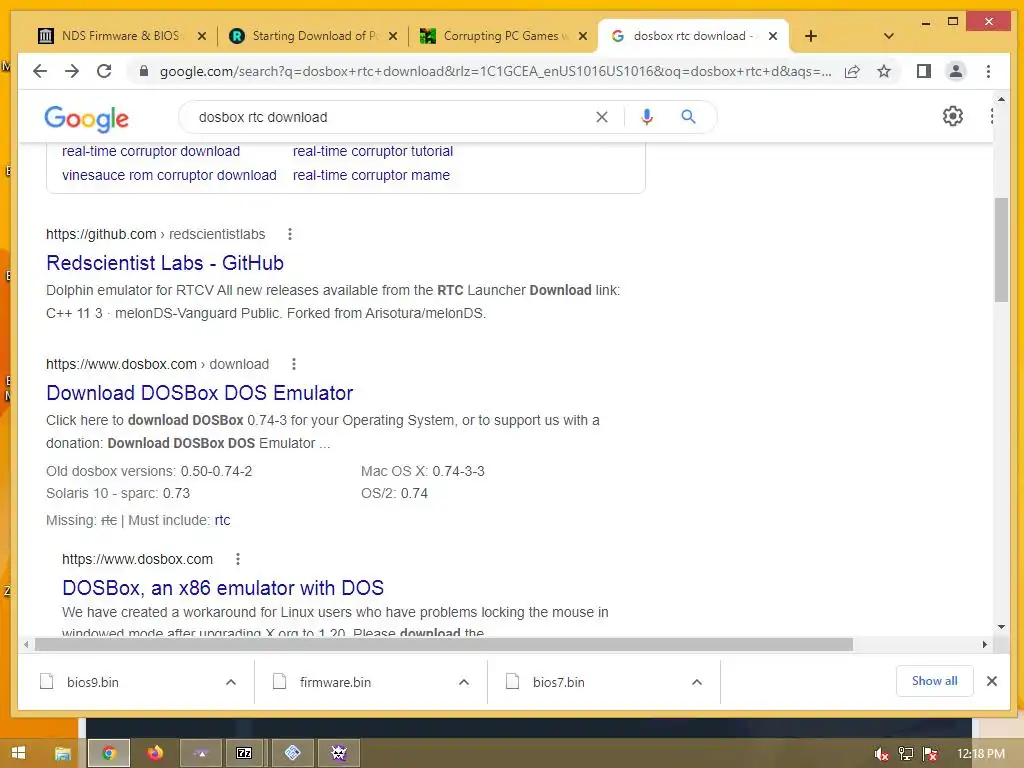Open Action Center flag tray icon

click(930, 754)
